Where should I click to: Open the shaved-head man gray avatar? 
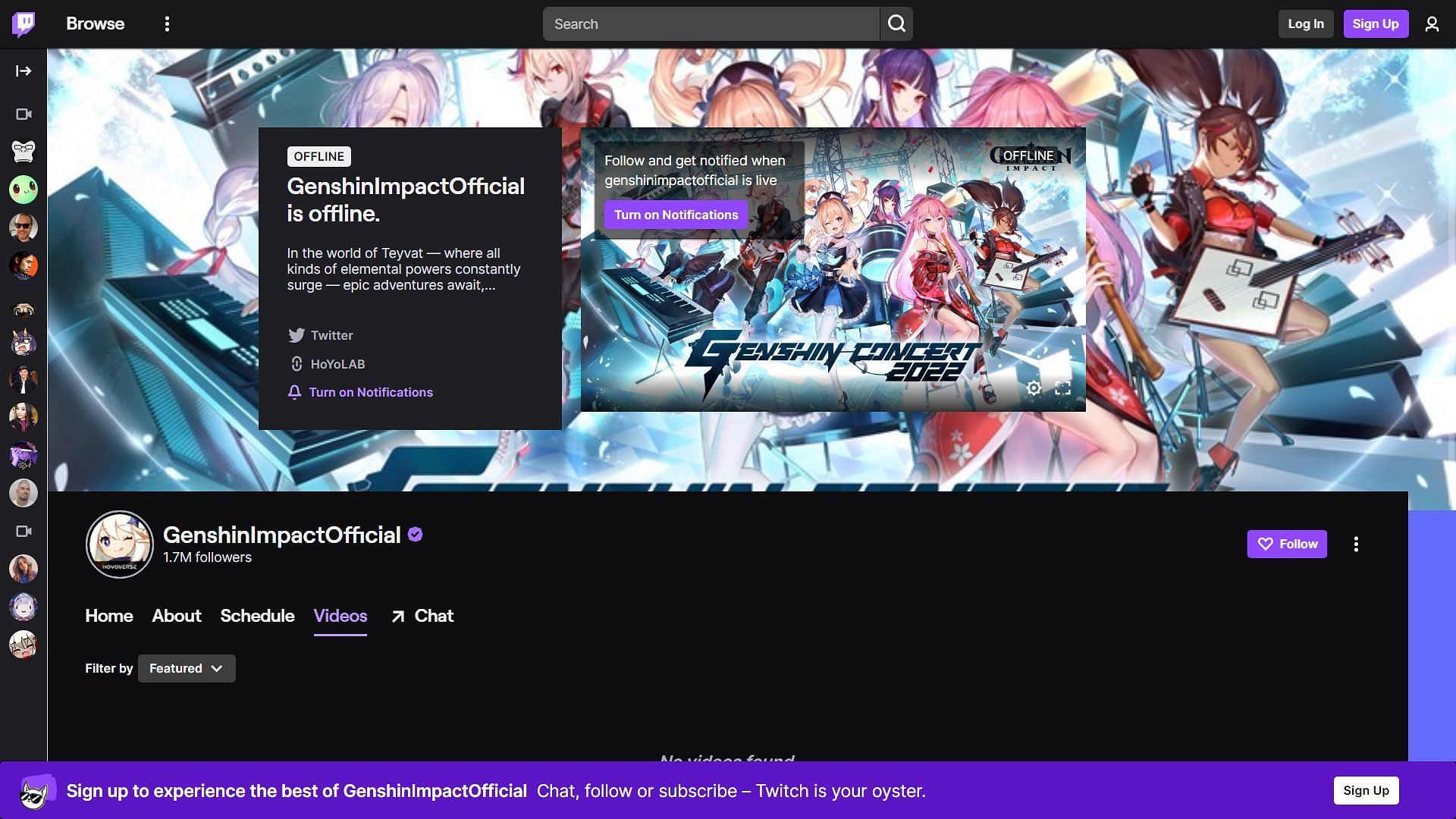pos(24,493)
